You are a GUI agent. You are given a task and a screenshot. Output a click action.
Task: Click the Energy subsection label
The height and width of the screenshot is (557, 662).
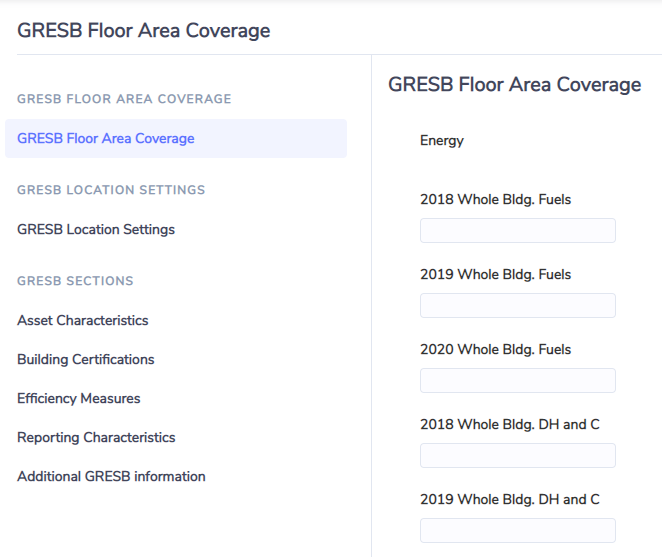point(442,141)
